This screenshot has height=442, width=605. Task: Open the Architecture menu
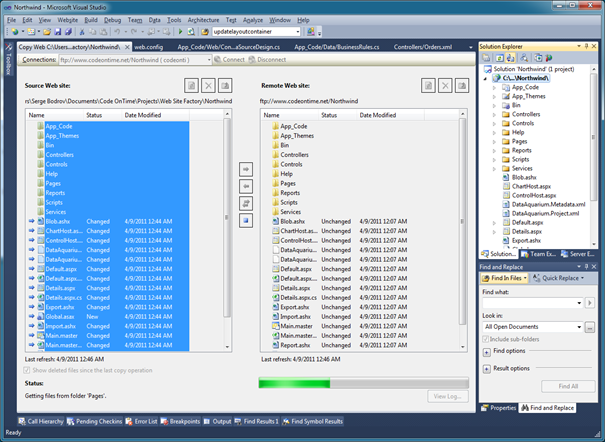tap(205, 19)
